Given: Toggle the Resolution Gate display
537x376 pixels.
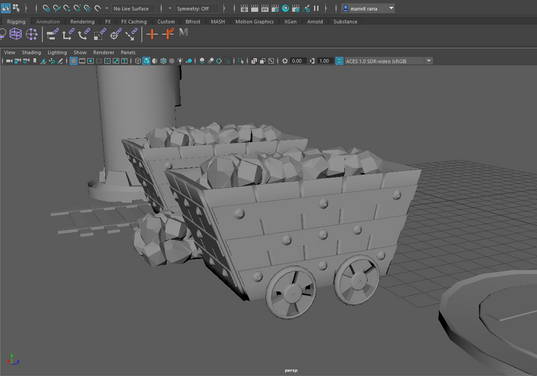Looking at the screenshot, I should (x=90, y=61).
